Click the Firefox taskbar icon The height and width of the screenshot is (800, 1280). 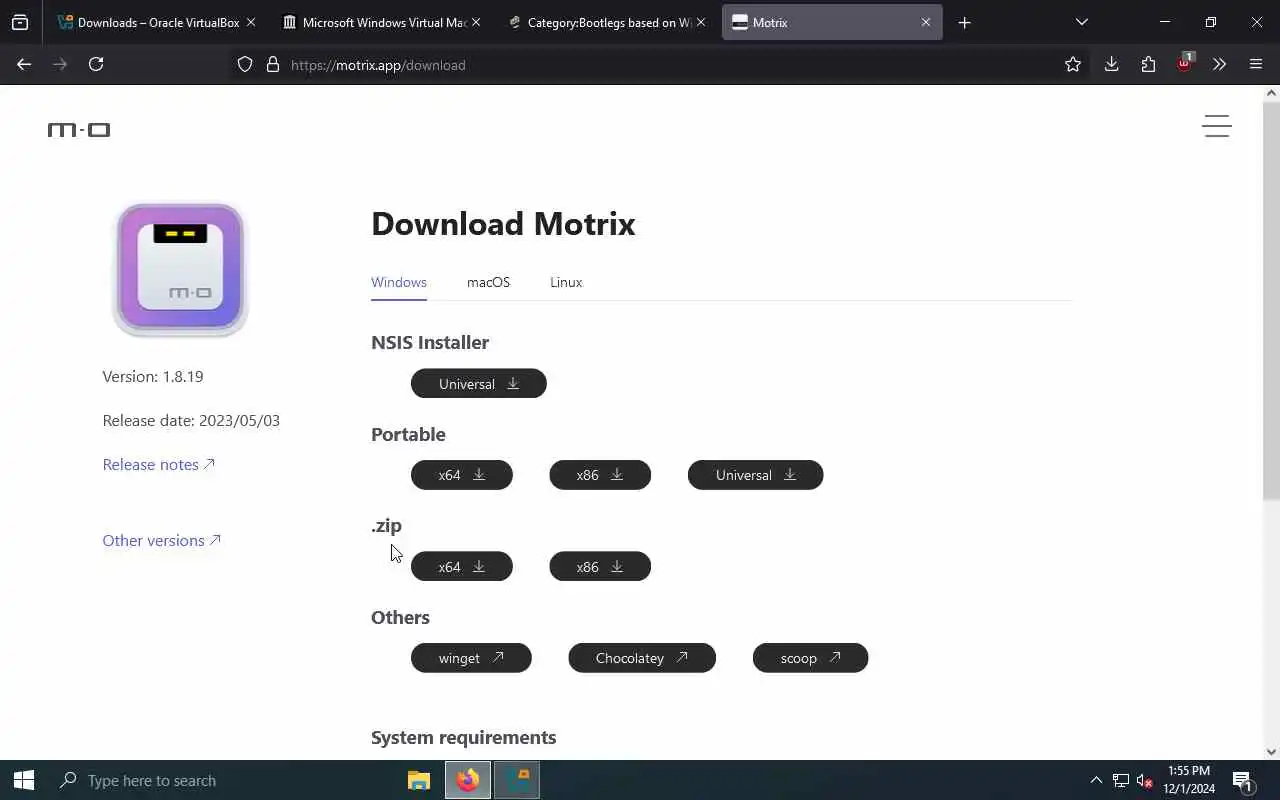467,780
